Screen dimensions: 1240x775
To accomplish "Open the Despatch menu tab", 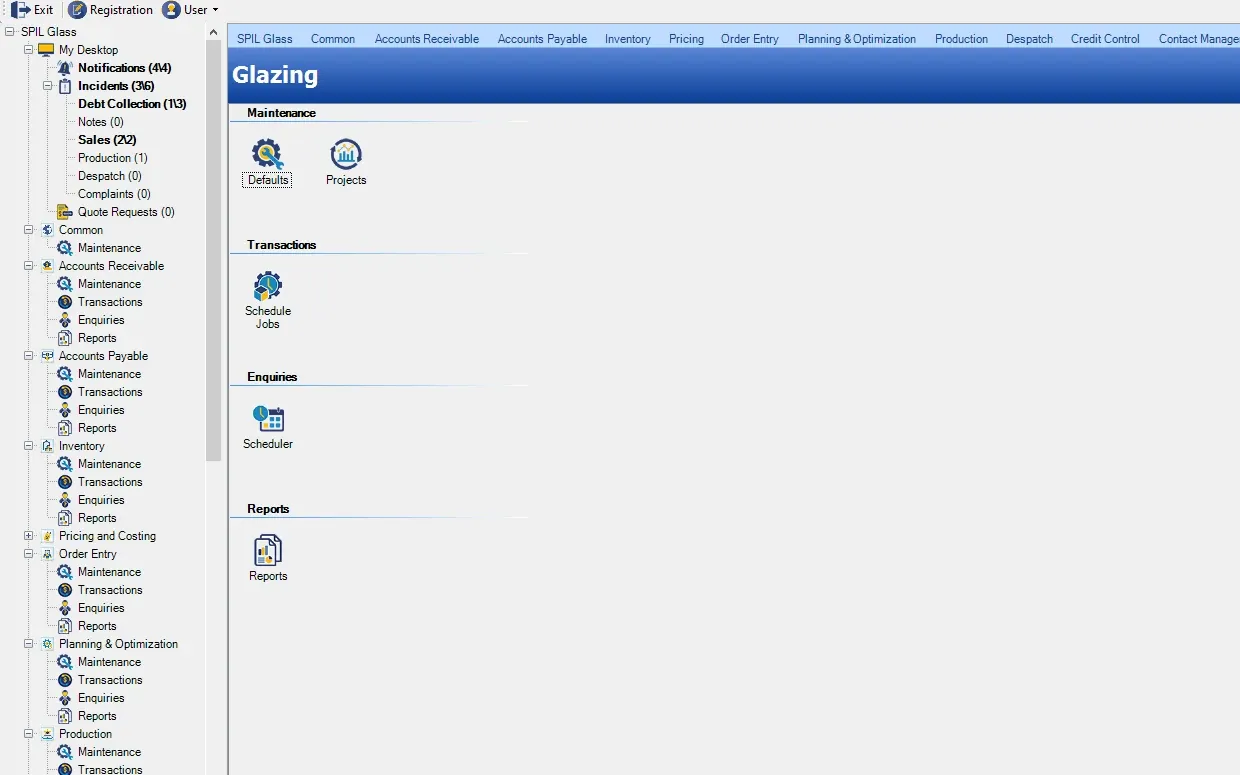I will click(x=1029, y=39).
